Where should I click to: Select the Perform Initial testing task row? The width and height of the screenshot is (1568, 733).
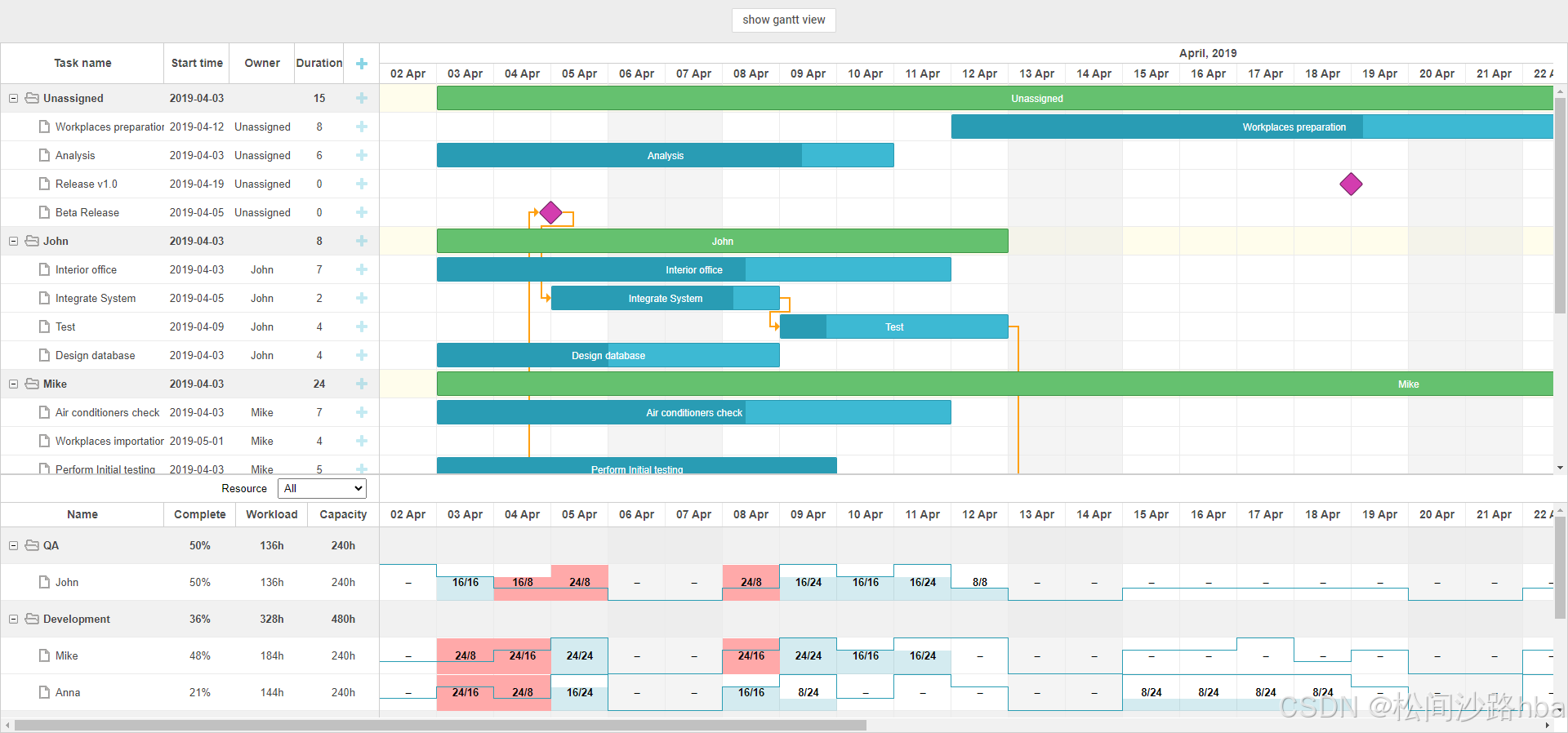pos(189,465)
